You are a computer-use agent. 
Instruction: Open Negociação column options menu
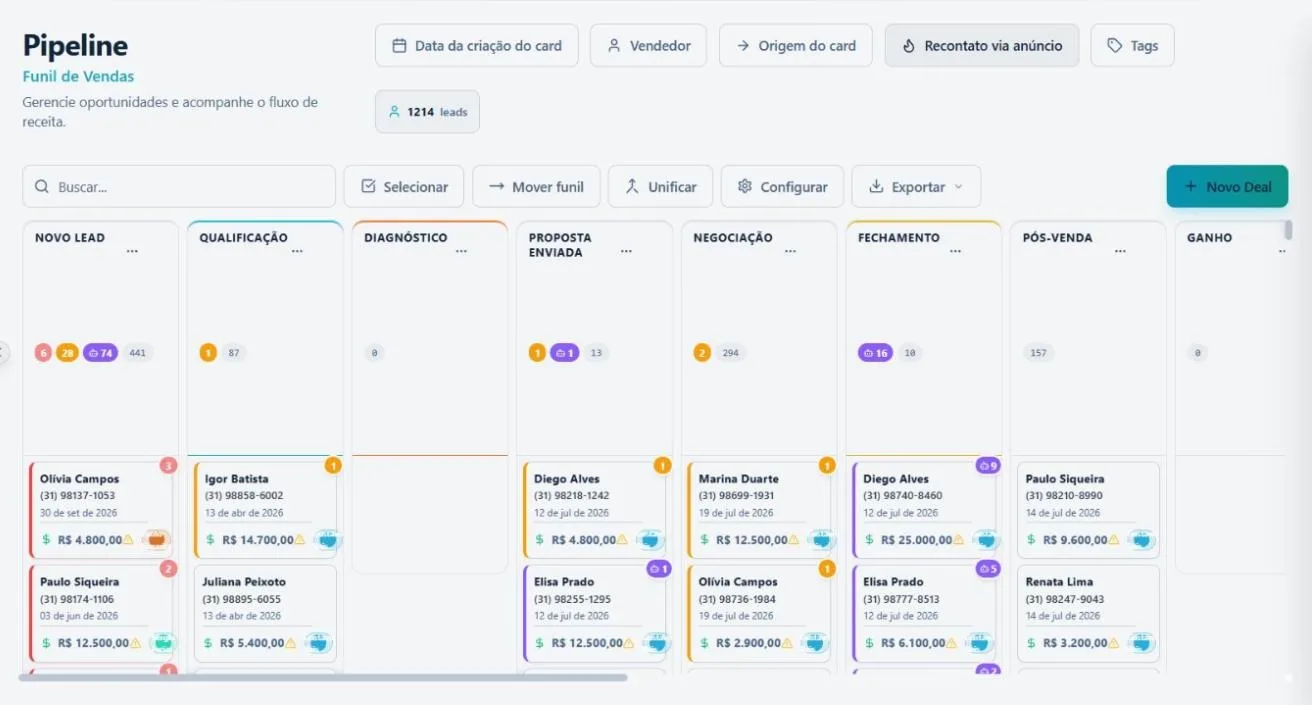coord(790,252)
